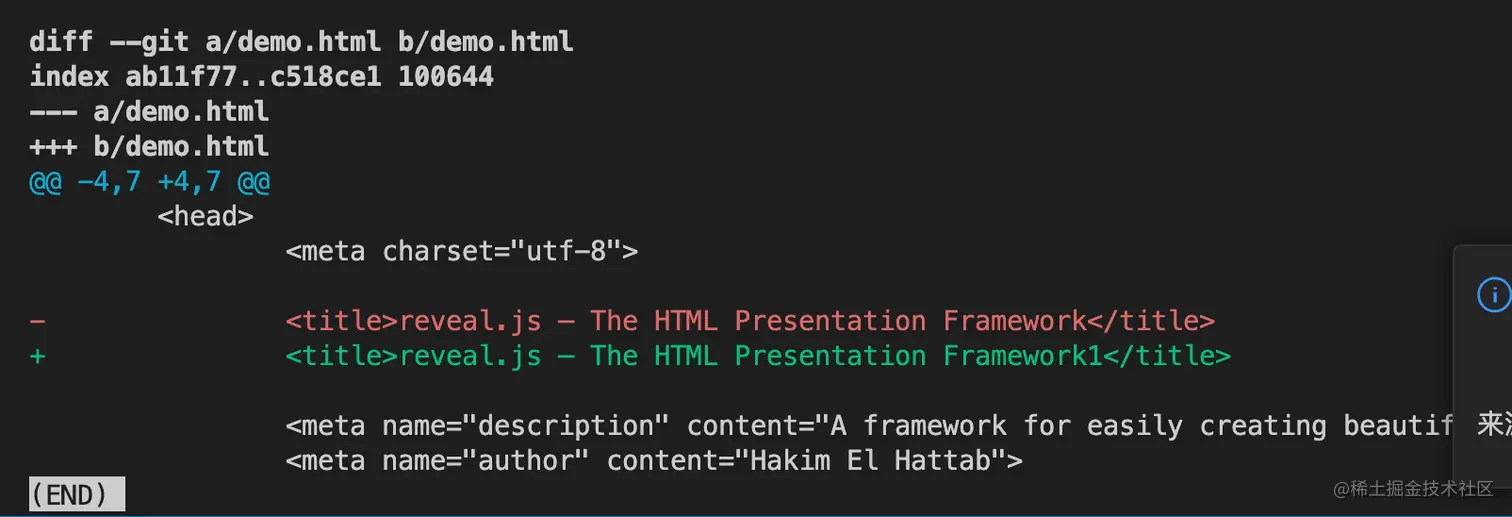This screenshot has height=517, width=1512.
Task: Click the 100644 file mode text
Action: click(445, 76)
